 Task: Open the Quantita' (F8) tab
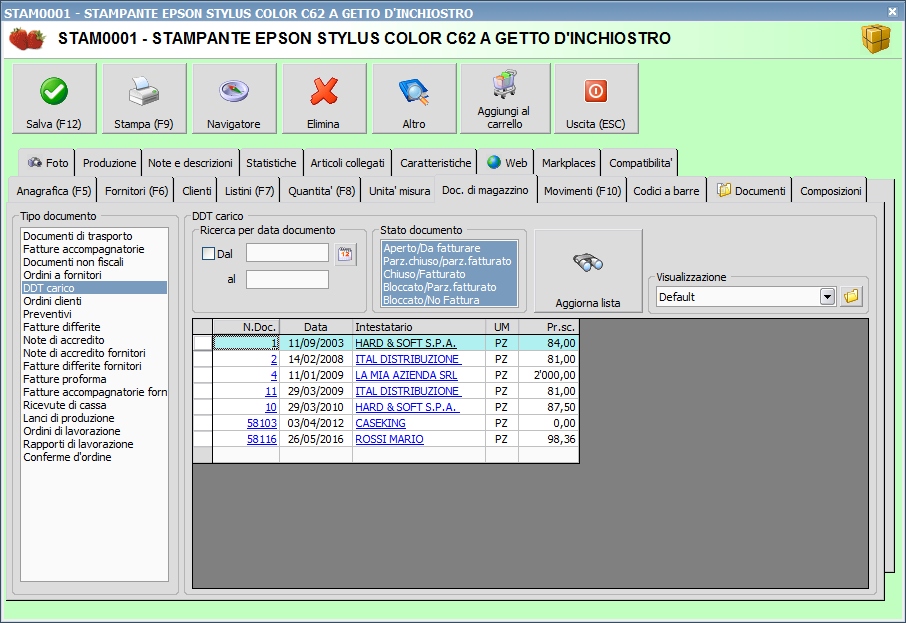tap(321, 191)
